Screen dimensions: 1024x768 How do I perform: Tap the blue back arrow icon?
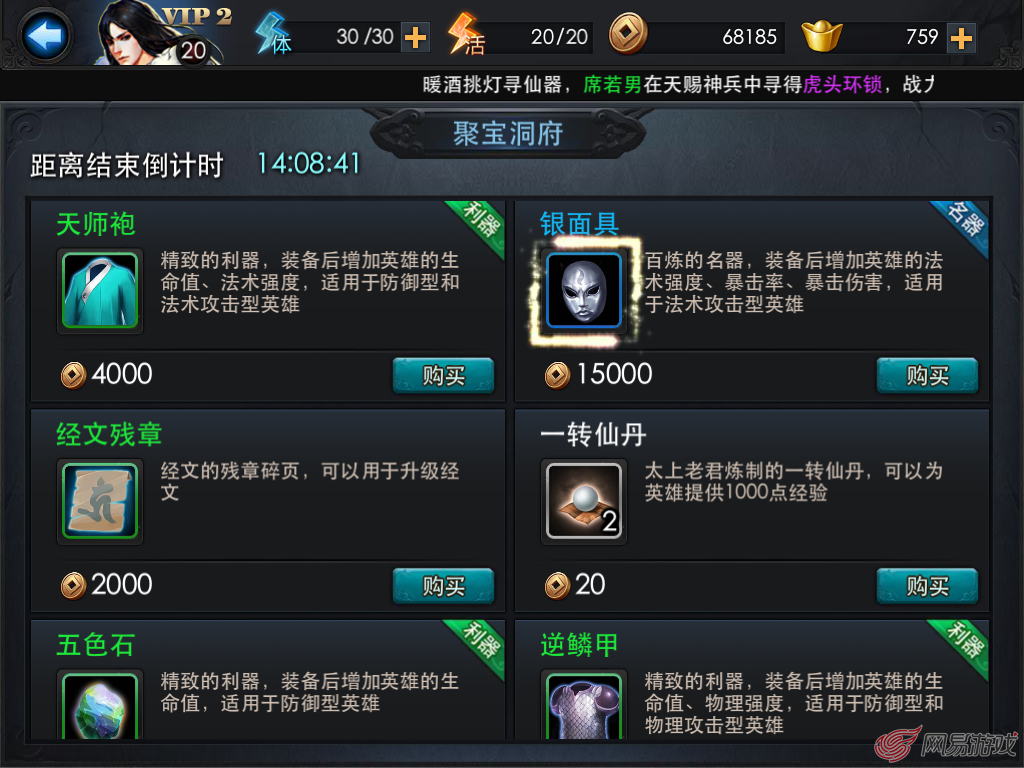[45, 35]
